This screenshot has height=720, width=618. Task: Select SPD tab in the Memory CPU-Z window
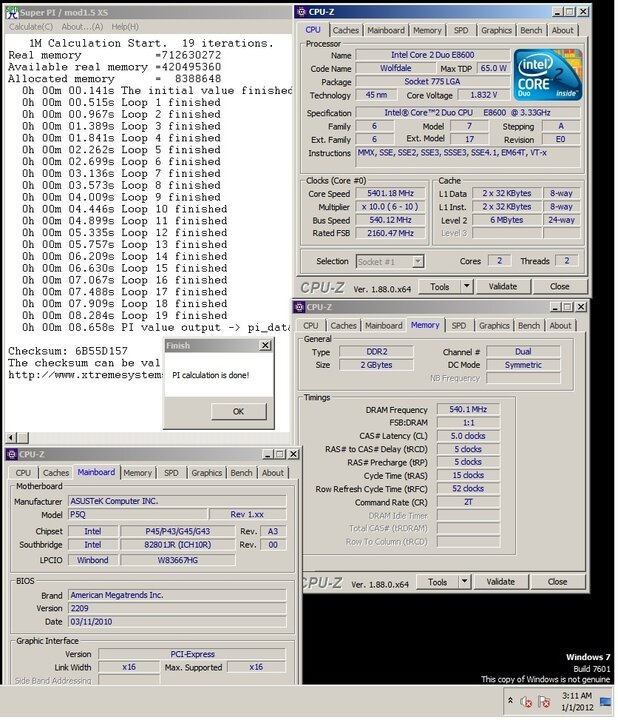coord(459,326)
